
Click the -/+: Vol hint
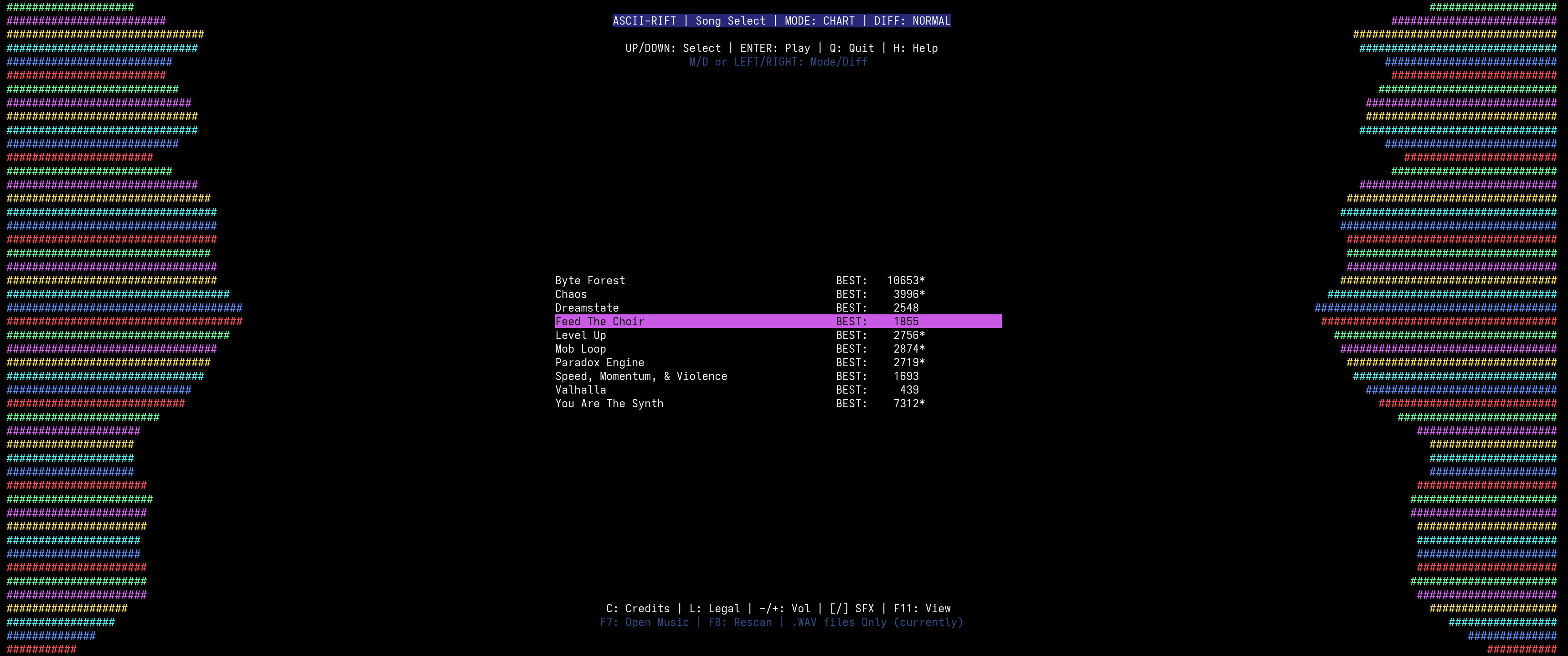click(784, 609)
